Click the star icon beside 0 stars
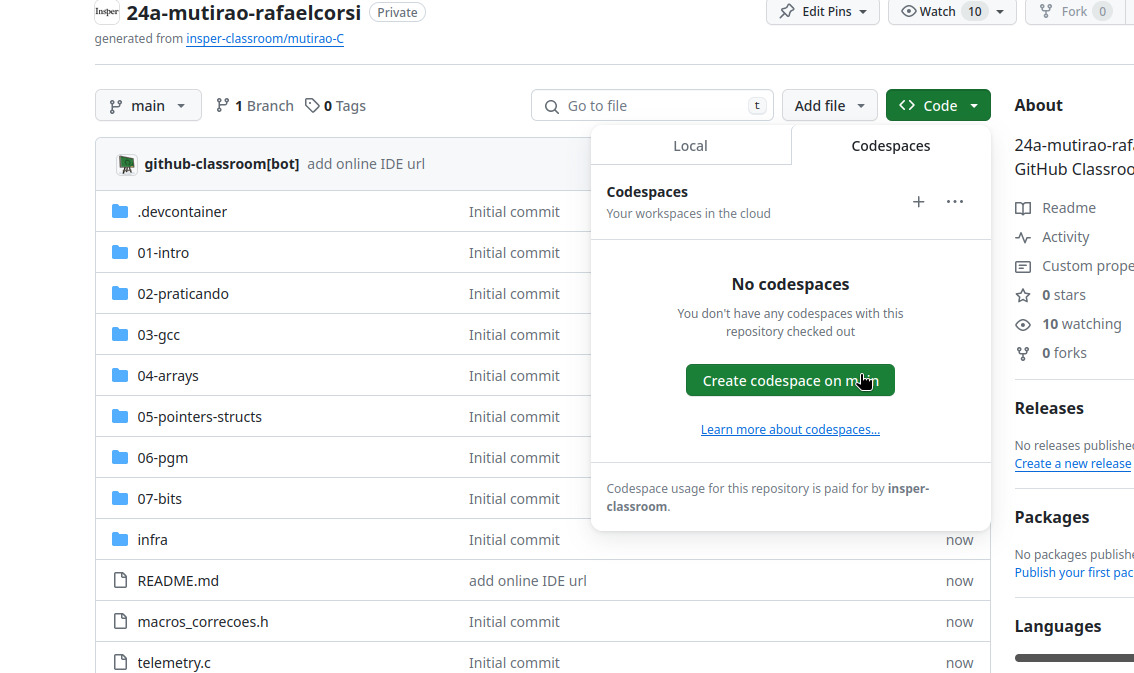This screenshot has height=673, width=1134. pos(1023,295)
